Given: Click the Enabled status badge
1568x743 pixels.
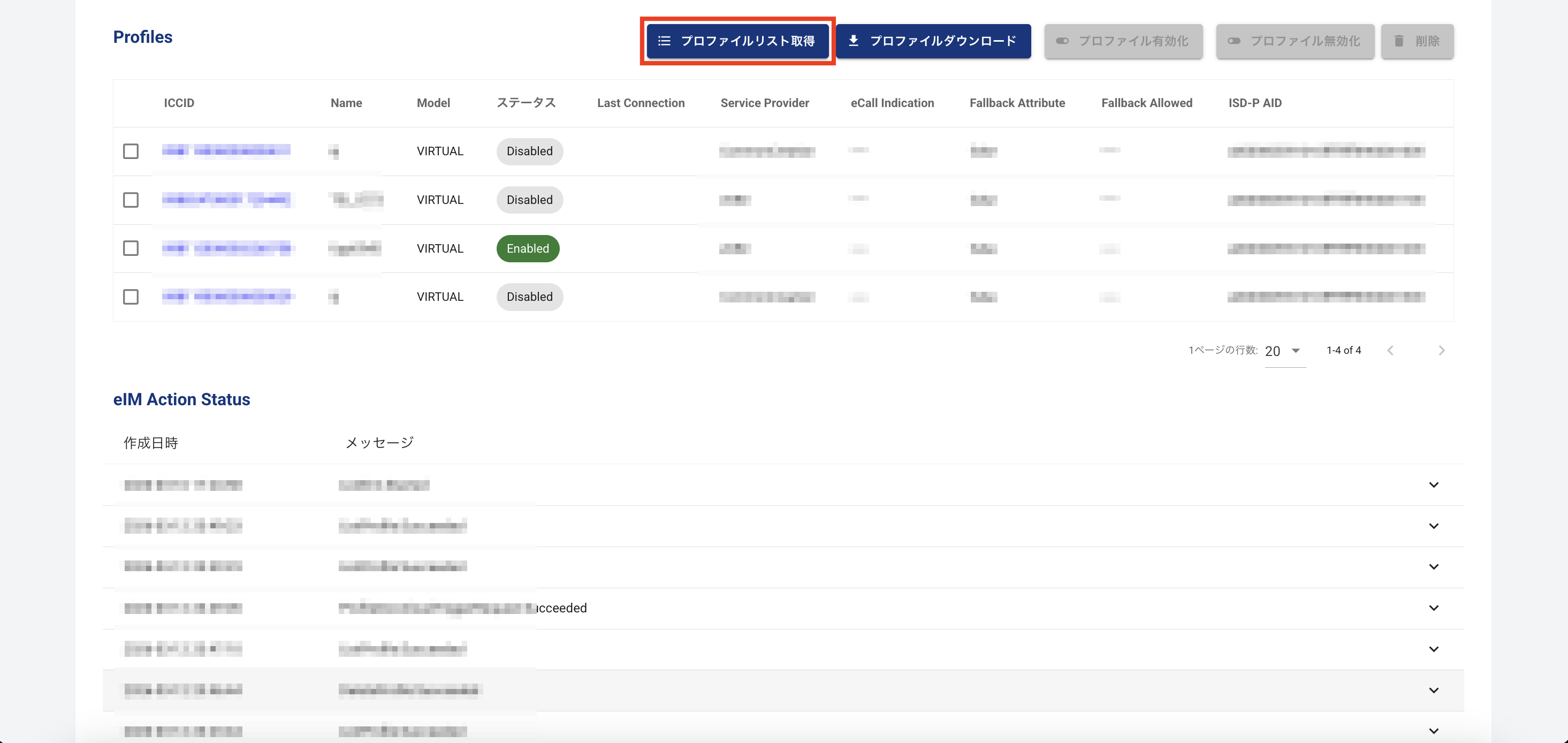Looking at the screenshot, I should click(528, 248).
